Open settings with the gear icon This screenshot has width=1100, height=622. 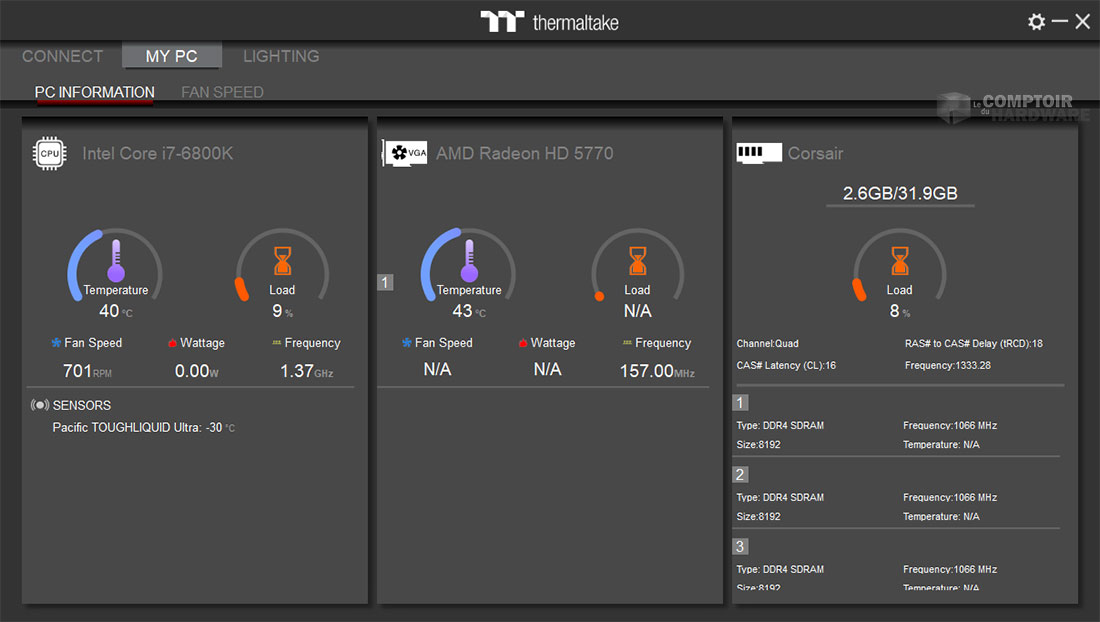pyautogui.click(x=1036, y=21)
